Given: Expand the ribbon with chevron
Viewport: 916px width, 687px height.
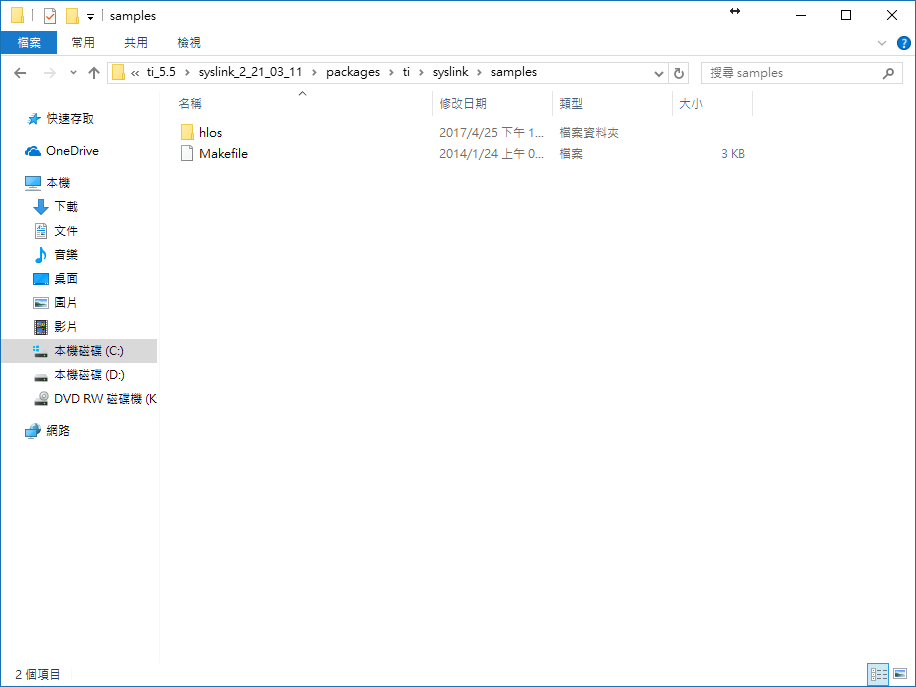Looking at the screenshot, I should (882, 43).
